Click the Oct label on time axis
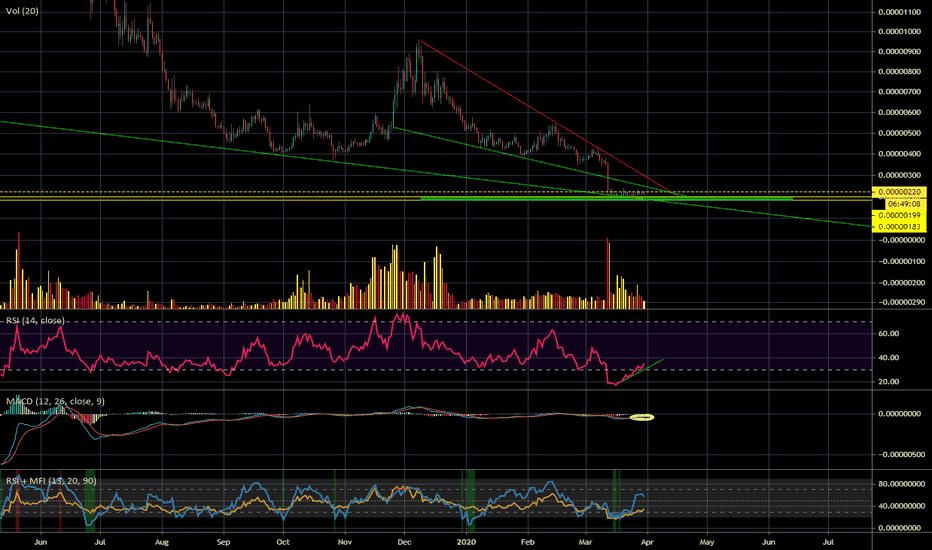The image size is (932, 550). click(283, 542)
